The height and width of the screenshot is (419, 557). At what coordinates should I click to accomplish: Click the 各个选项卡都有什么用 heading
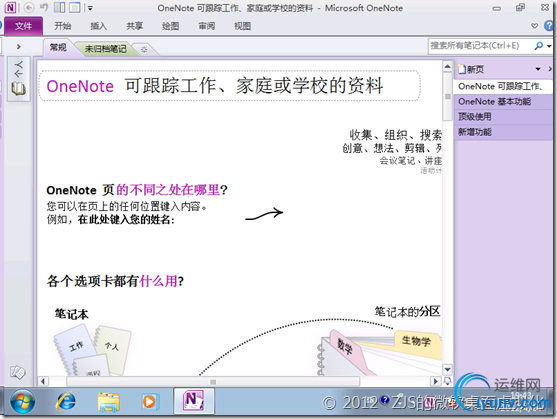click(x=115, y=281)
